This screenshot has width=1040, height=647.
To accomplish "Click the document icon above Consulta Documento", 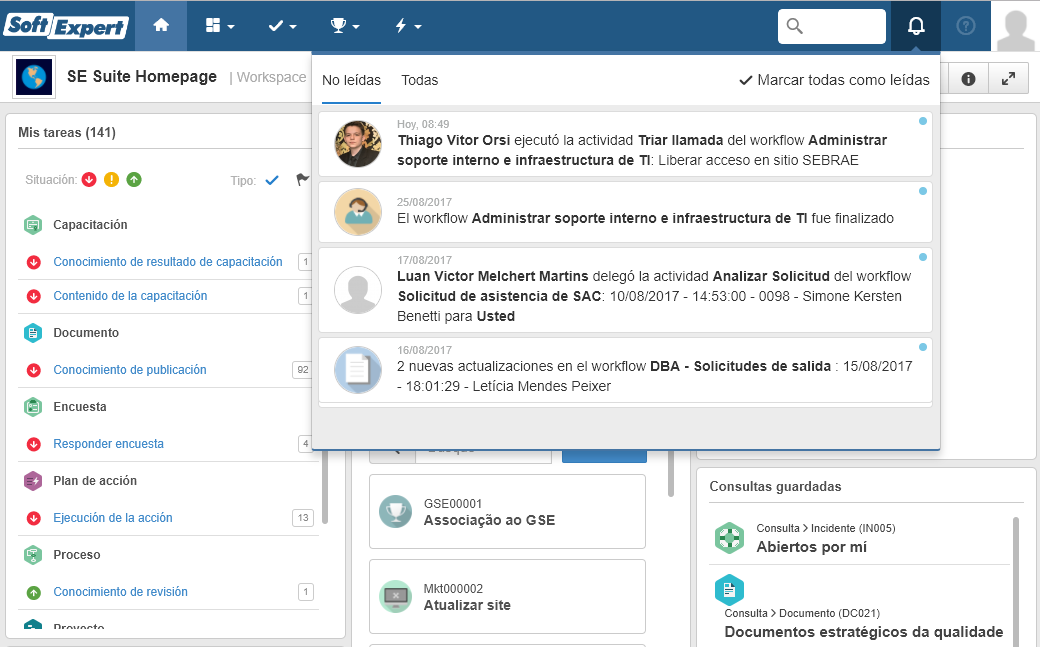I will point(730,589).
